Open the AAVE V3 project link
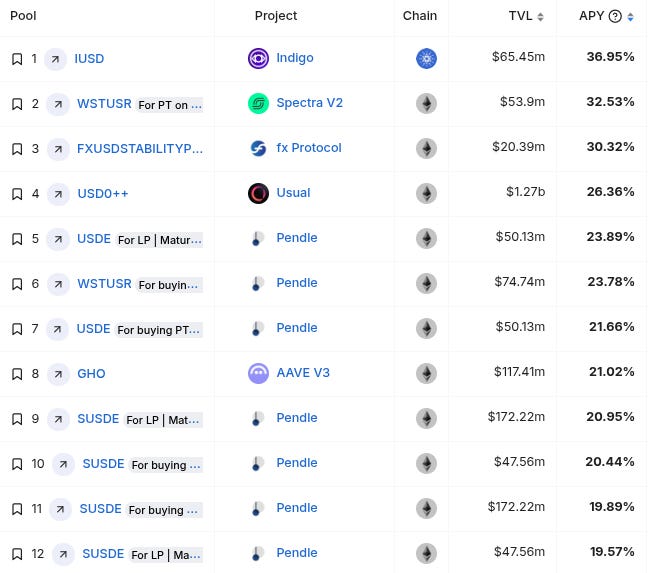 [x=303, y=373]
